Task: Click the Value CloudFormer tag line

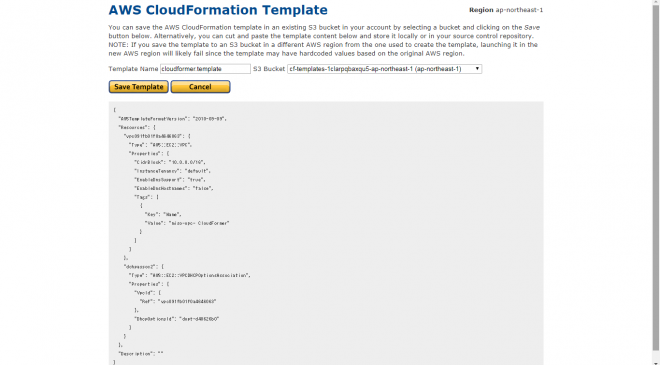Action: point(187,223)
